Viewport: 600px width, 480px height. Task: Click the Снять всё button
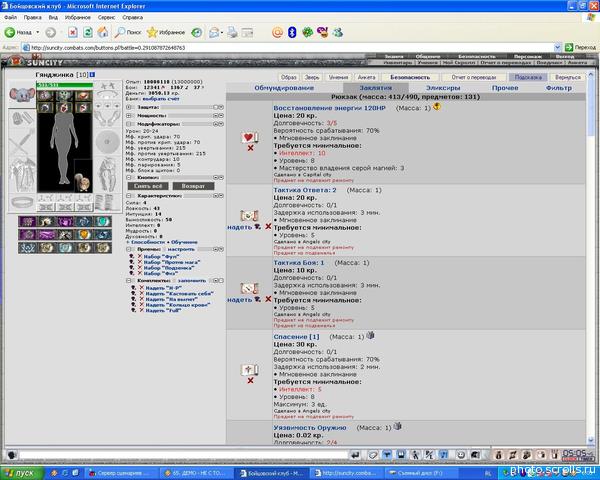148,186
